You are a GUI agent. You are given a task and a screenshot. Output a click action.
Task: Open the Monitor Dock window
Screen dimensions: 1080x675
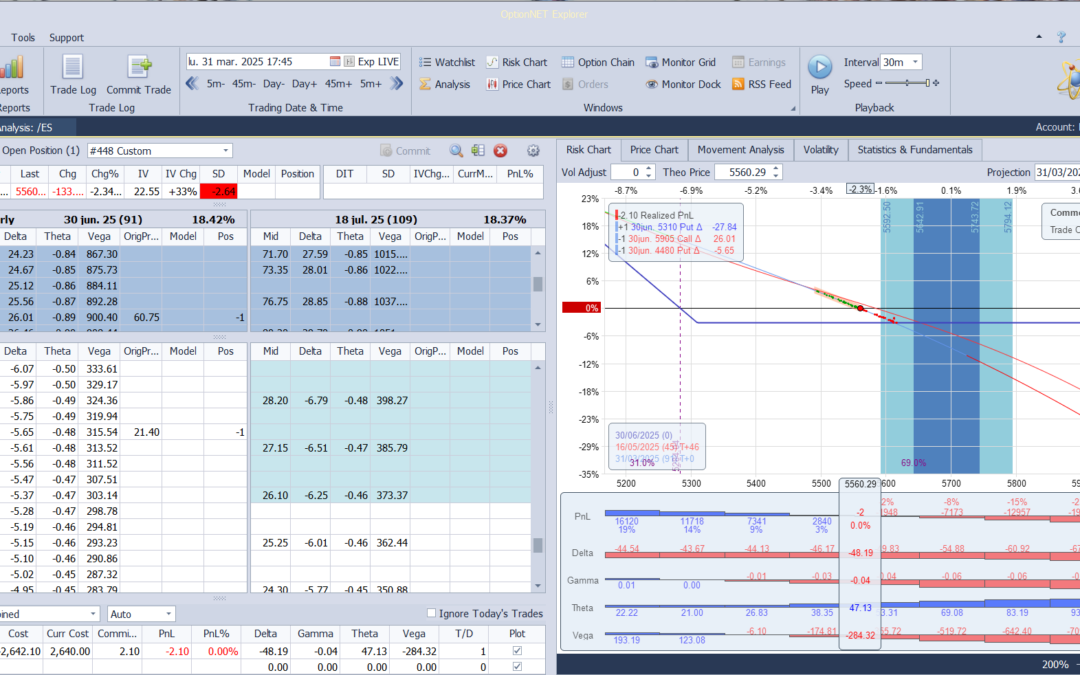[683, 84]
